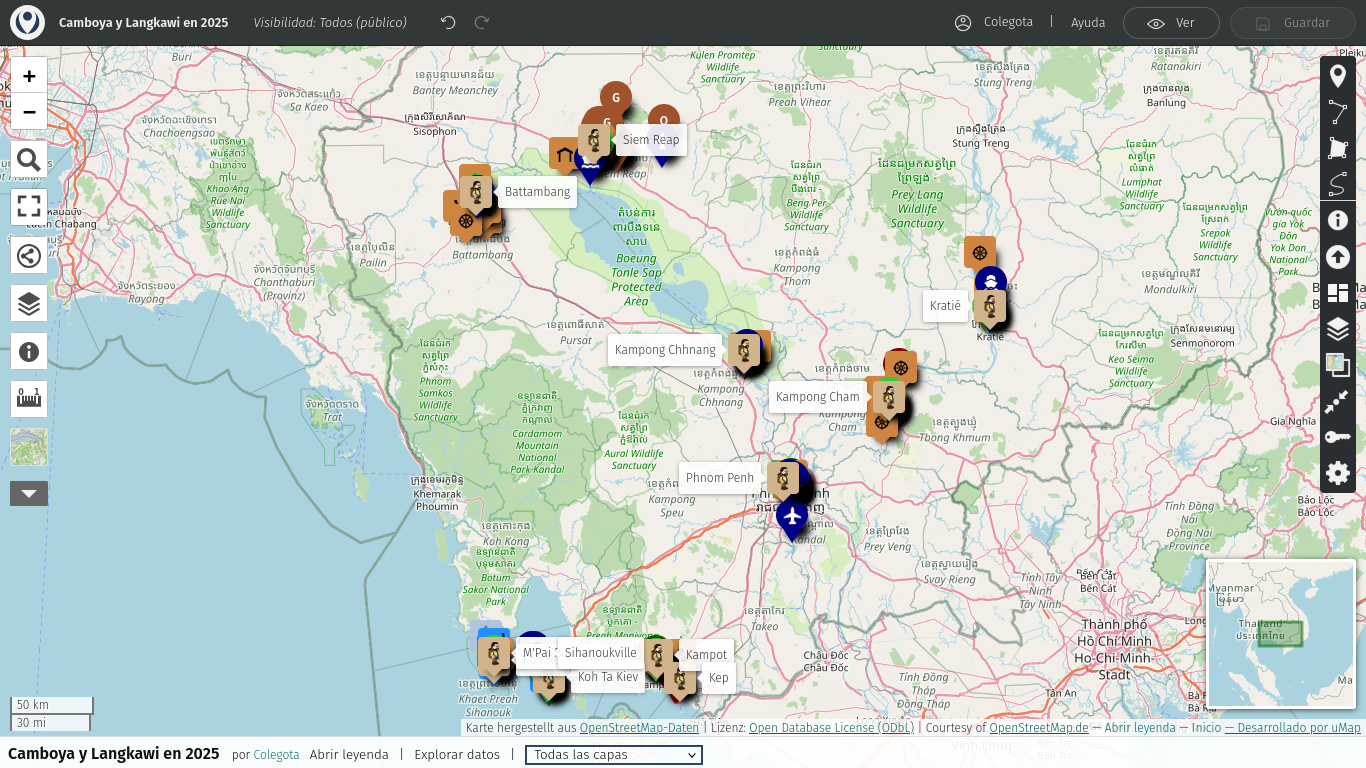Viewport: 1366px width, 768px height.
Task: Open the Colegota user menu
Action: click(995, 22)
